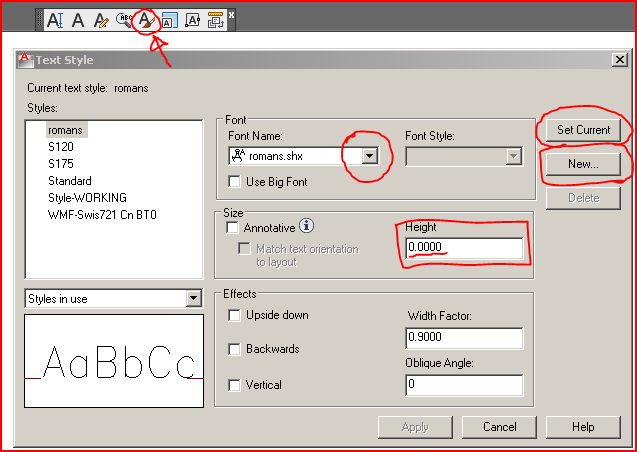Viewport: 637px width, 452px height.
Task: Click the Text toolbar drag handle
Action: pos(39,20)
